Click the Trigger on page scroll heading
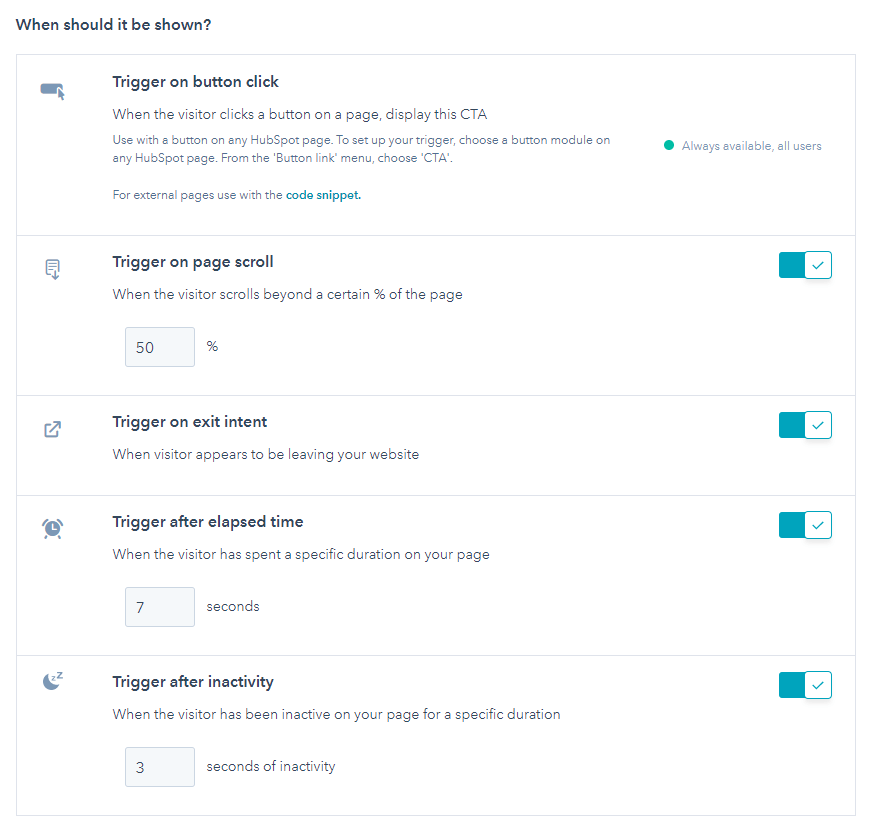Image resolution: width=870 pixels, height=834 pixels. pos(193,262)
